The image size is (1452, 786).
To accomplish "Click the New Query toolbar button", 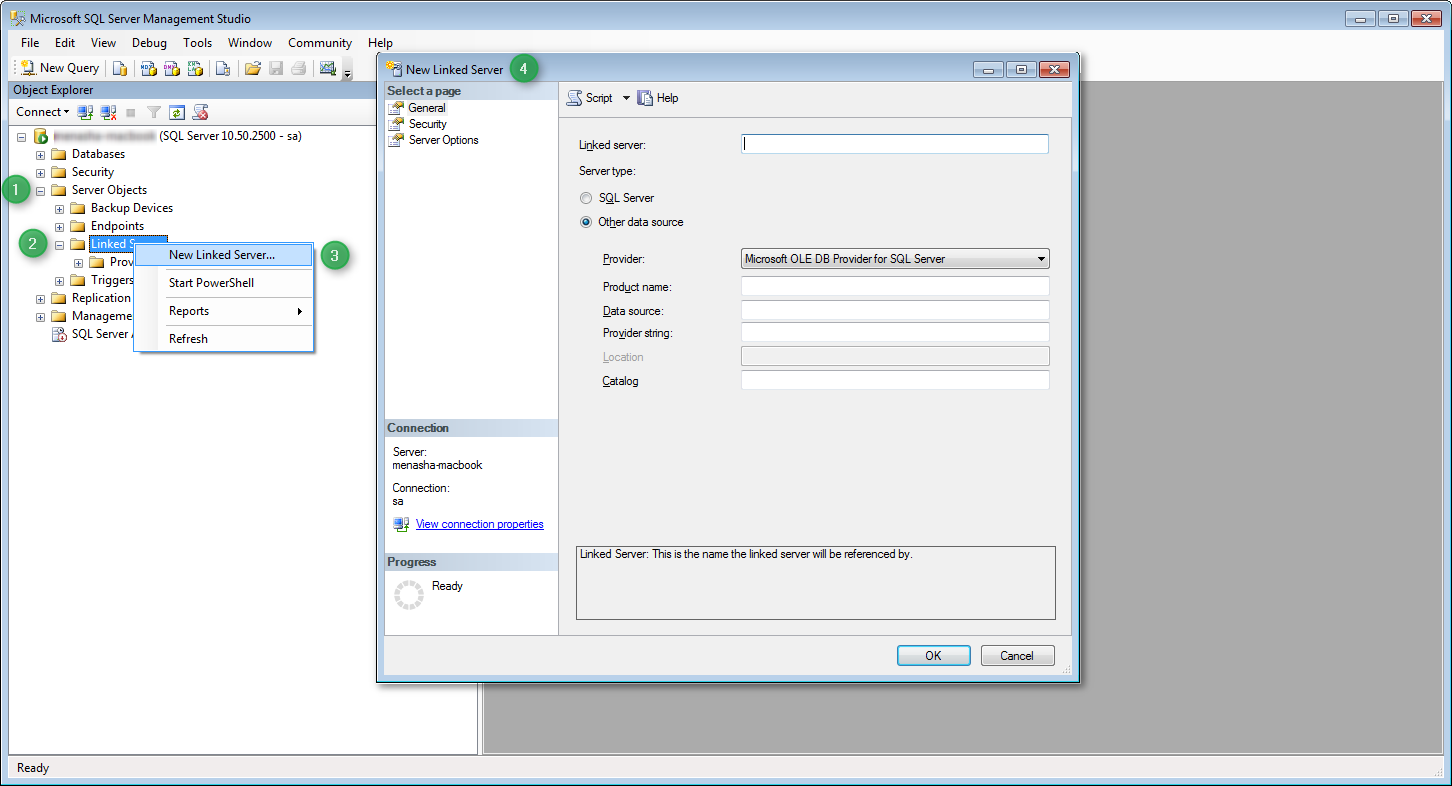I will point(60,68).
